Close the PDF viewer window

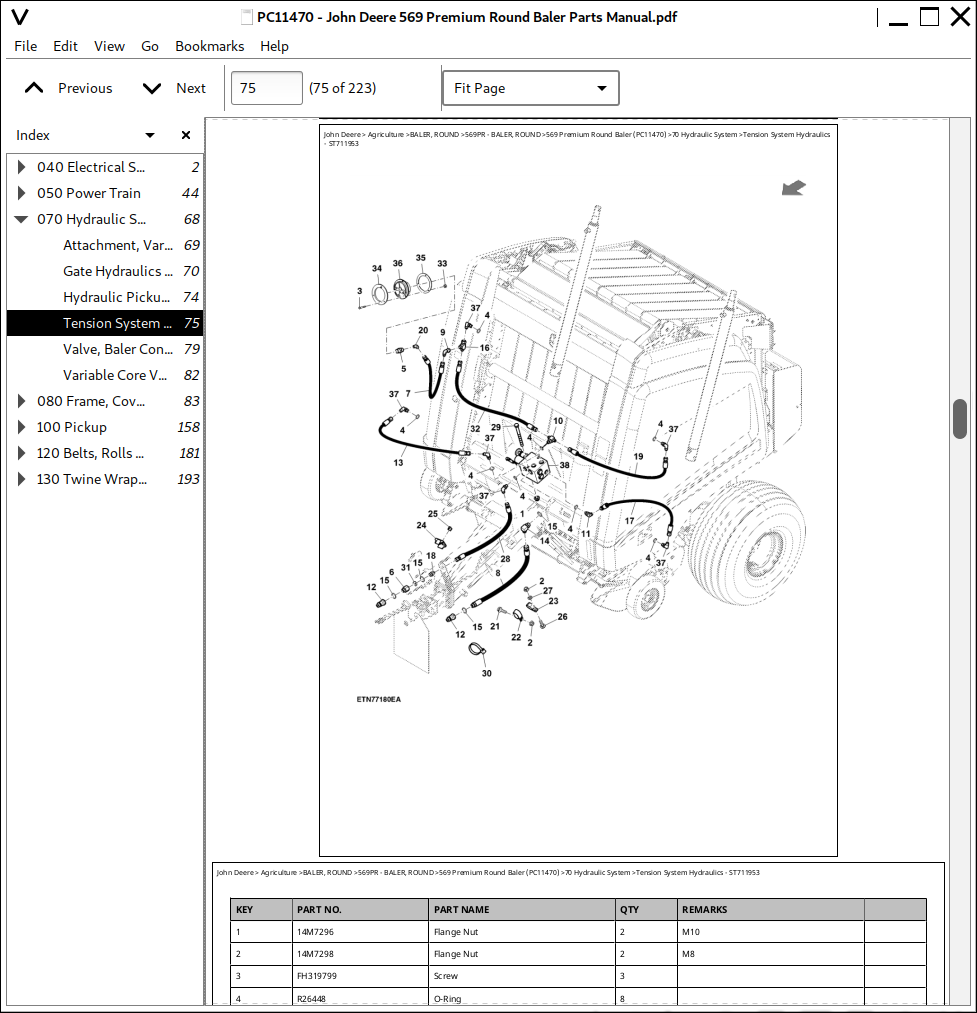(960, 17)
